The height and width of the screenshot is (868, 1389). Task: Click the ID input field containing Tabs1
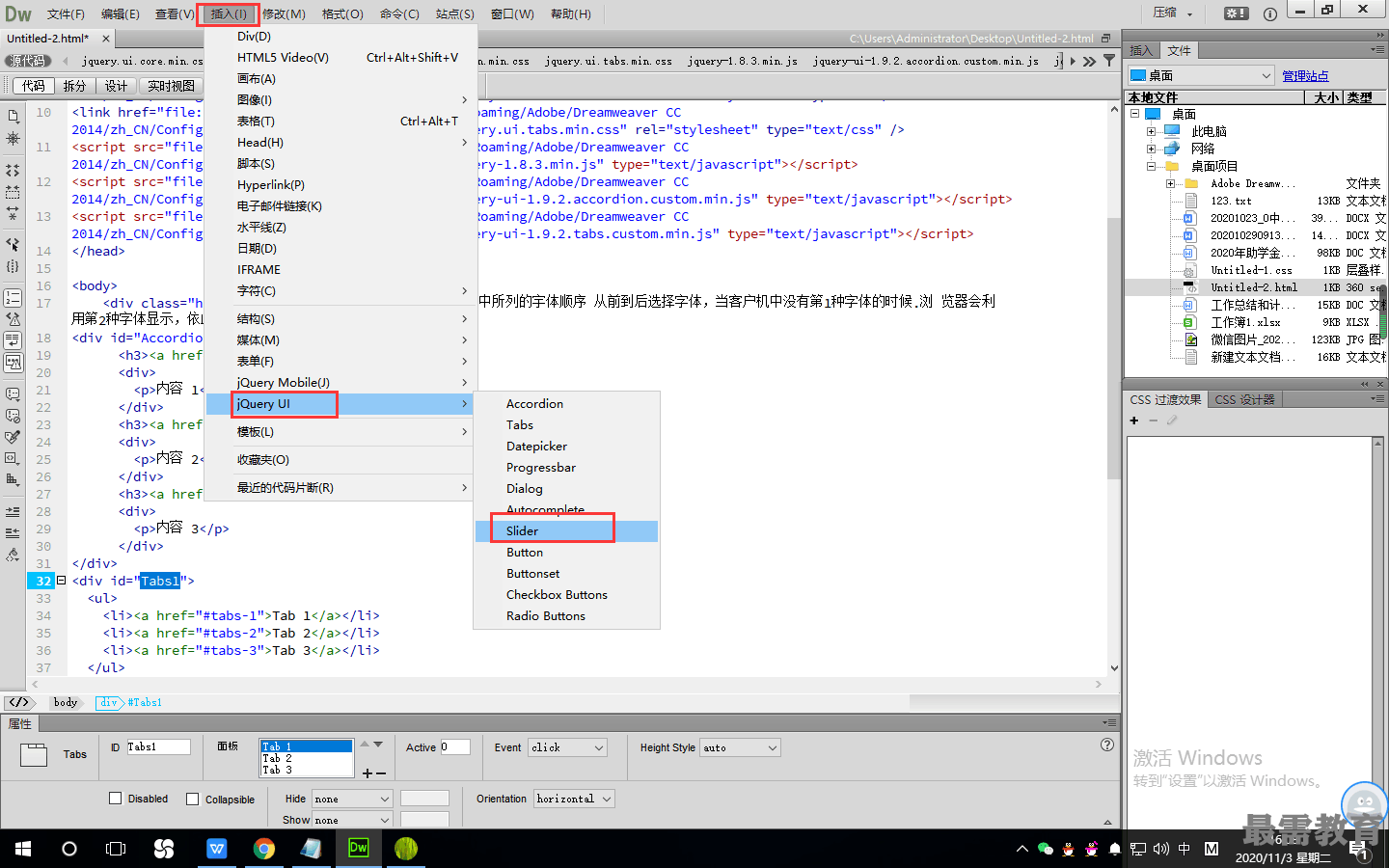pos(158,746)
